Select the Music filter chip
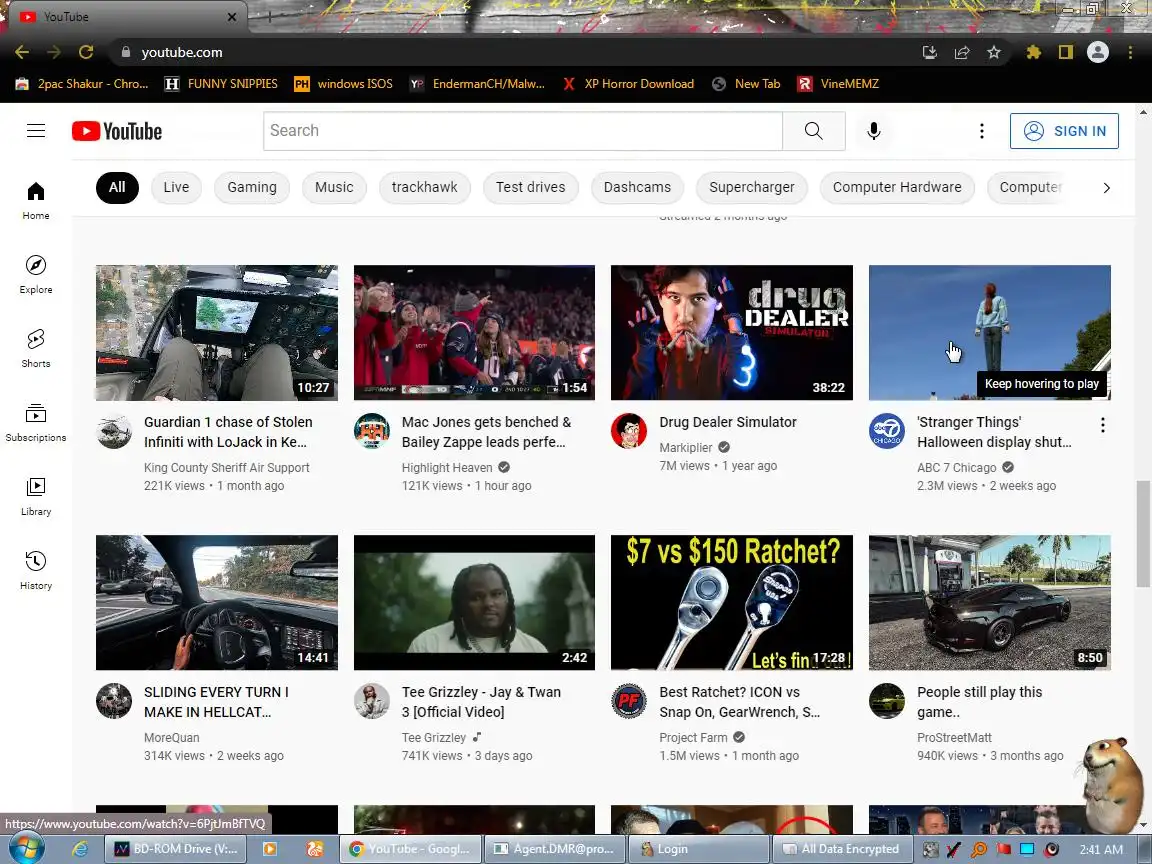Screen dimensions: 1152x864 (334, 187)
